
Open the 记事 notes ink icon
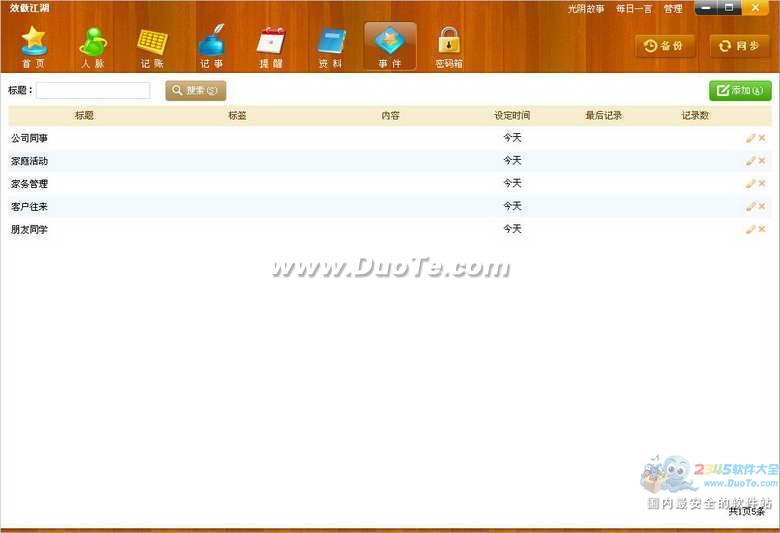pos(211,45)
